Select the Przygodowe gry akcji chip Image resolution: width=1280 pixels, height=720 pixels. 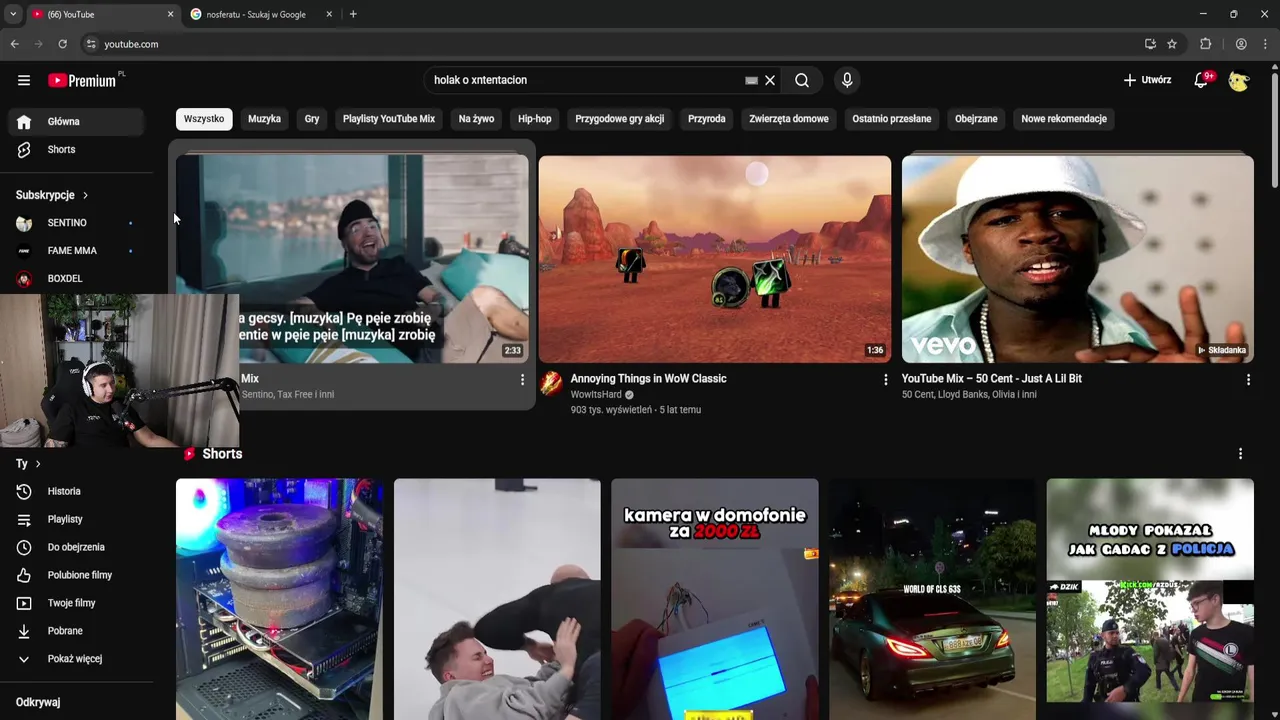[620, 119]
